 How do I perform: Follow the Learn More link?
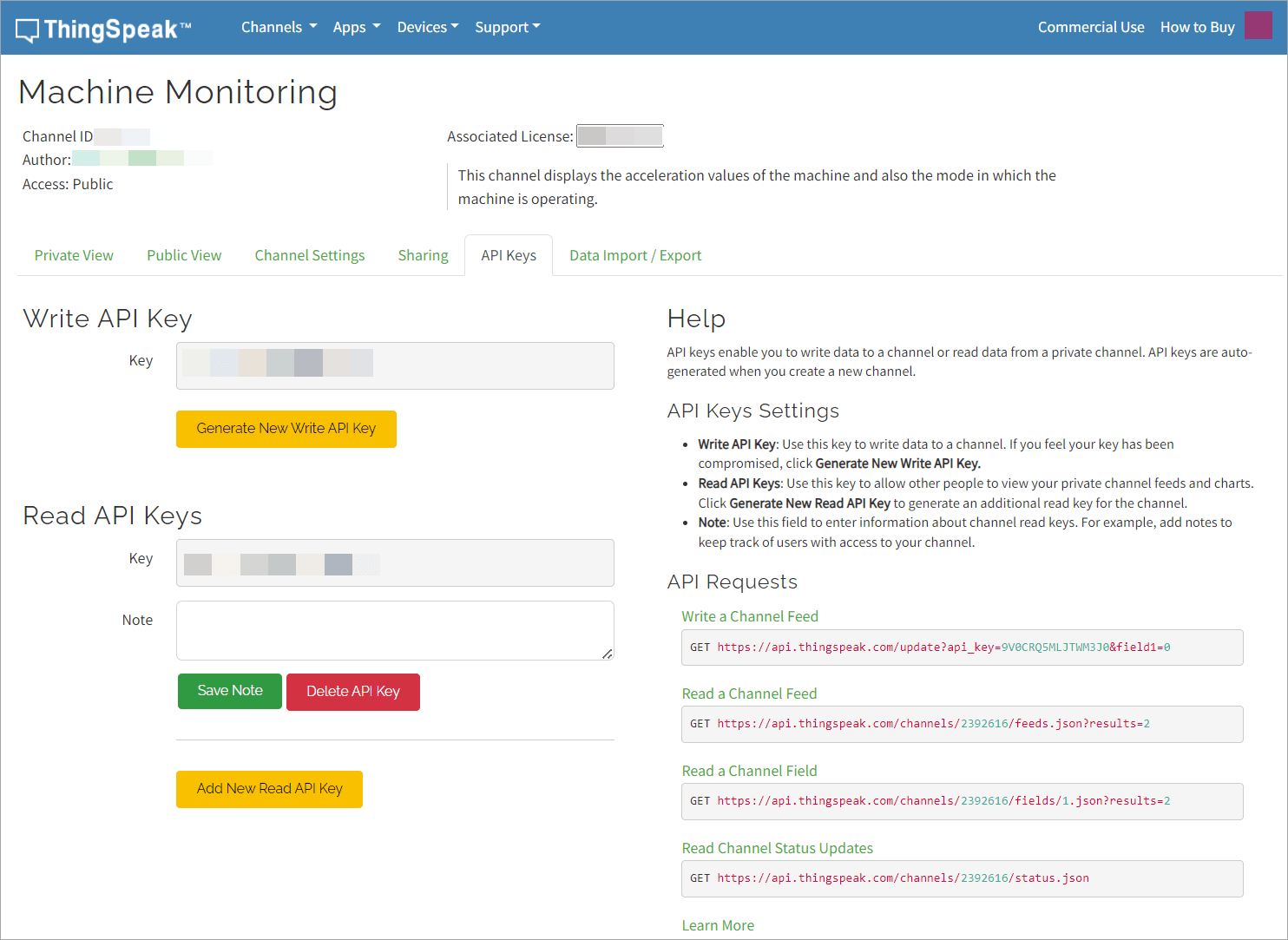pos(718,925)
